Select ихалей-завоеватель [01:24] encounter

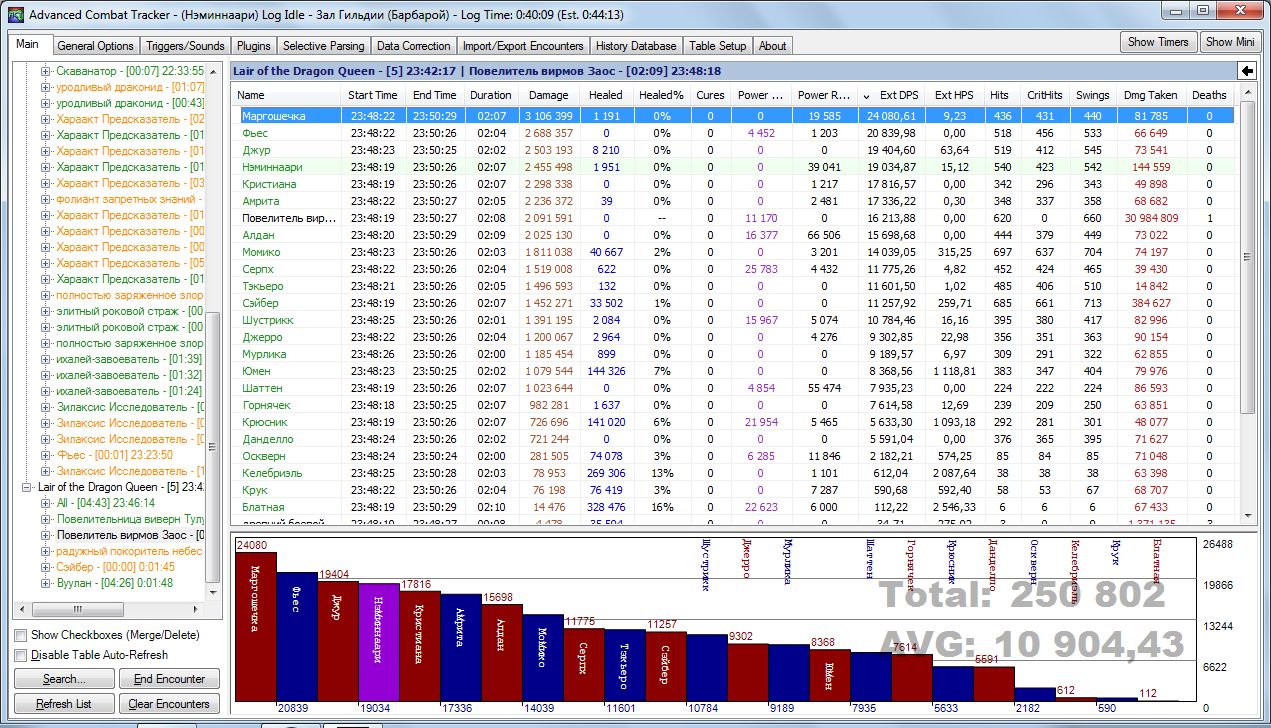(x=129, y=391)
